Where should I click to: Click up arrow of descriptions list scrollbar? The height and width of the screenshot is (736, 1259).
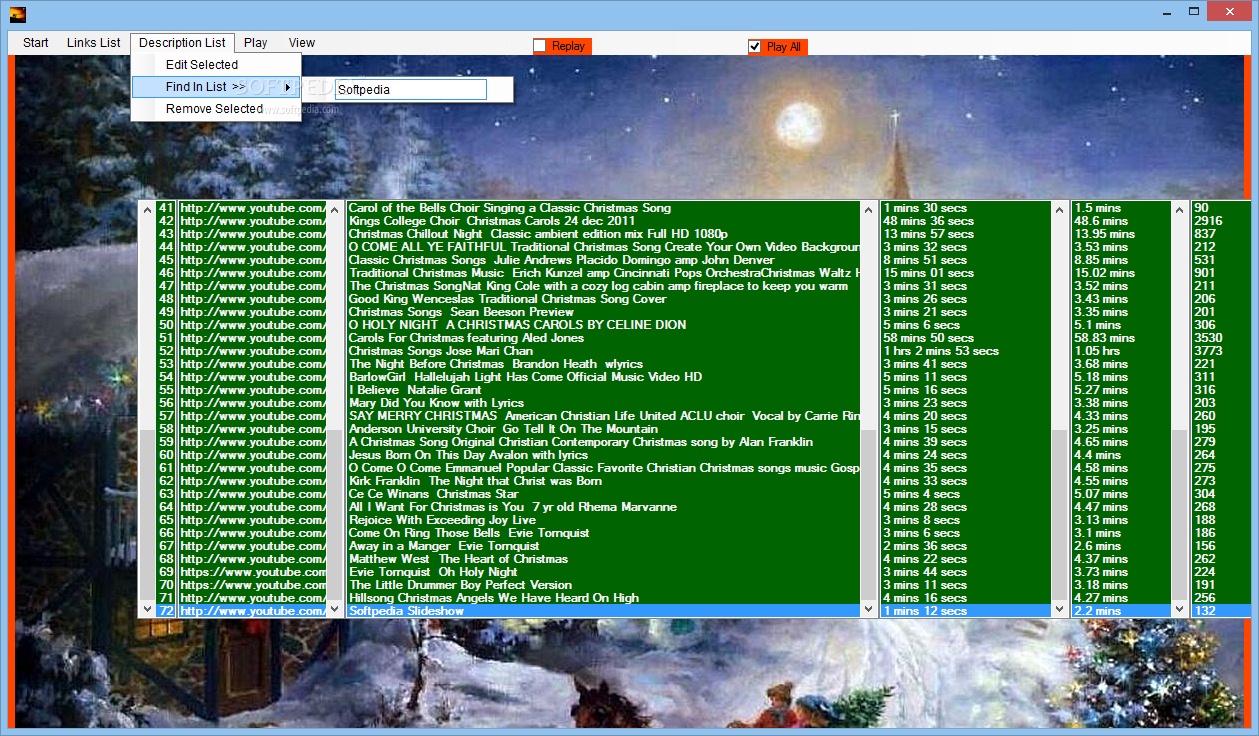click(869, 210)
